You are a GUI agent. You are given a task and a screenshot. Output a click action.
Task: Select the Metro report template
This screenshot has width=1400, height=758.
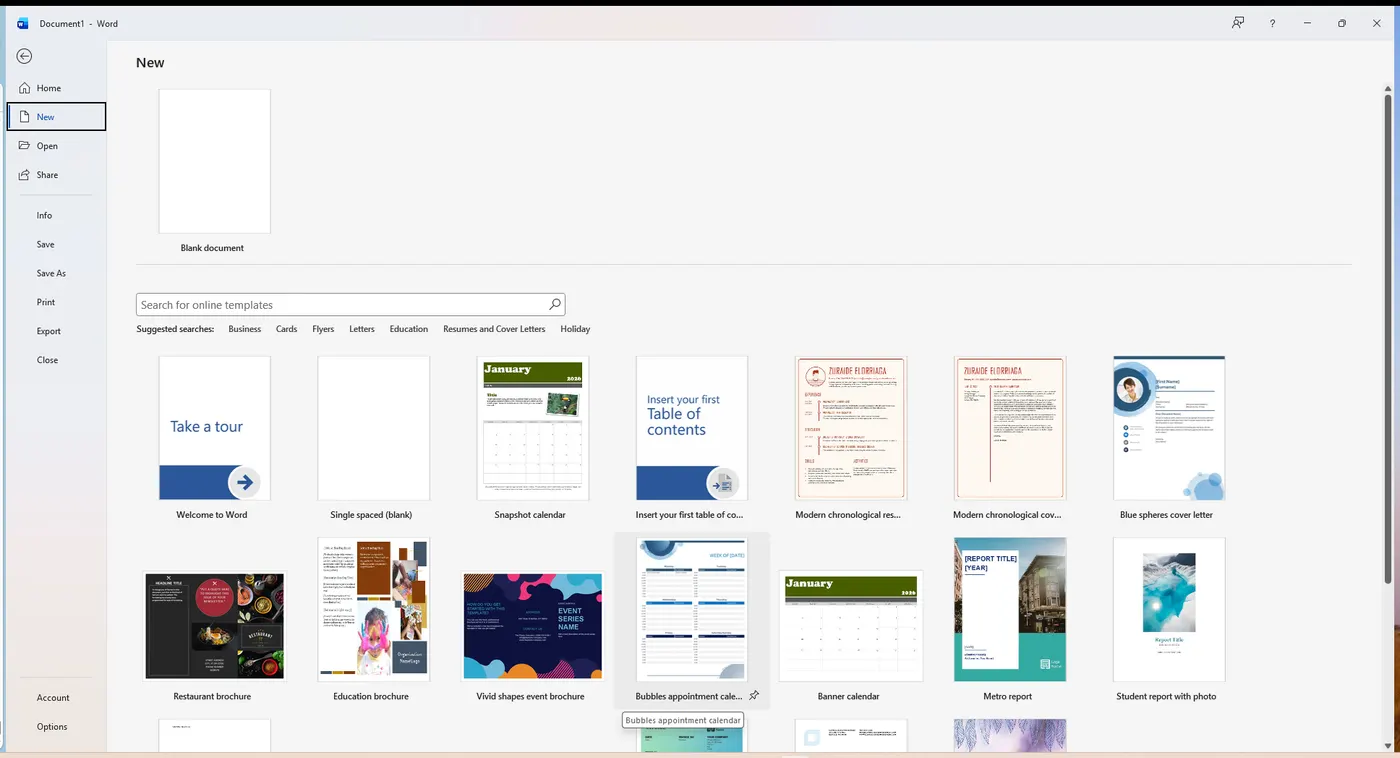point(1009,610)
